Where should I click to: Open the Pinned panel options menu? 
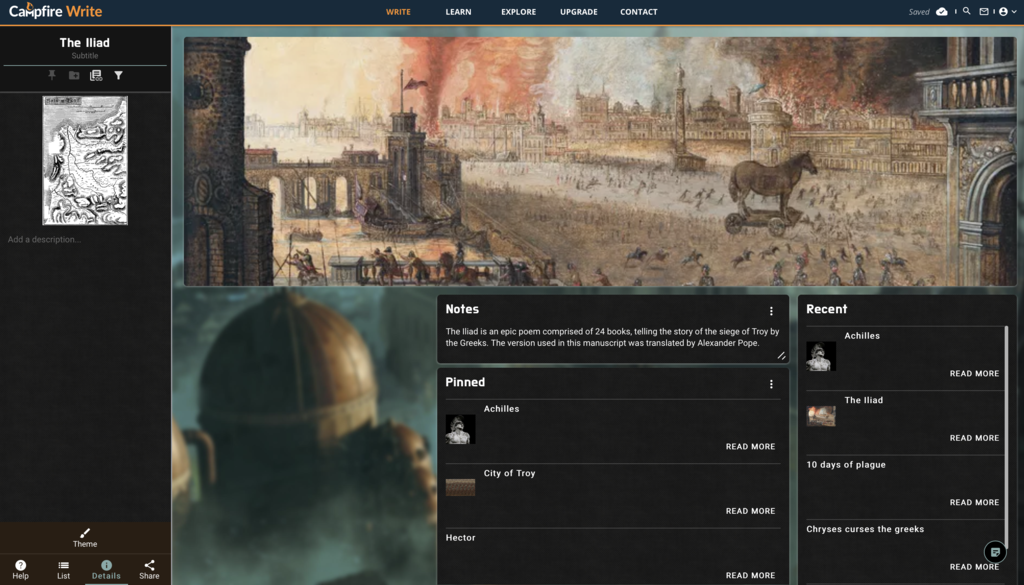click(771, 384)
